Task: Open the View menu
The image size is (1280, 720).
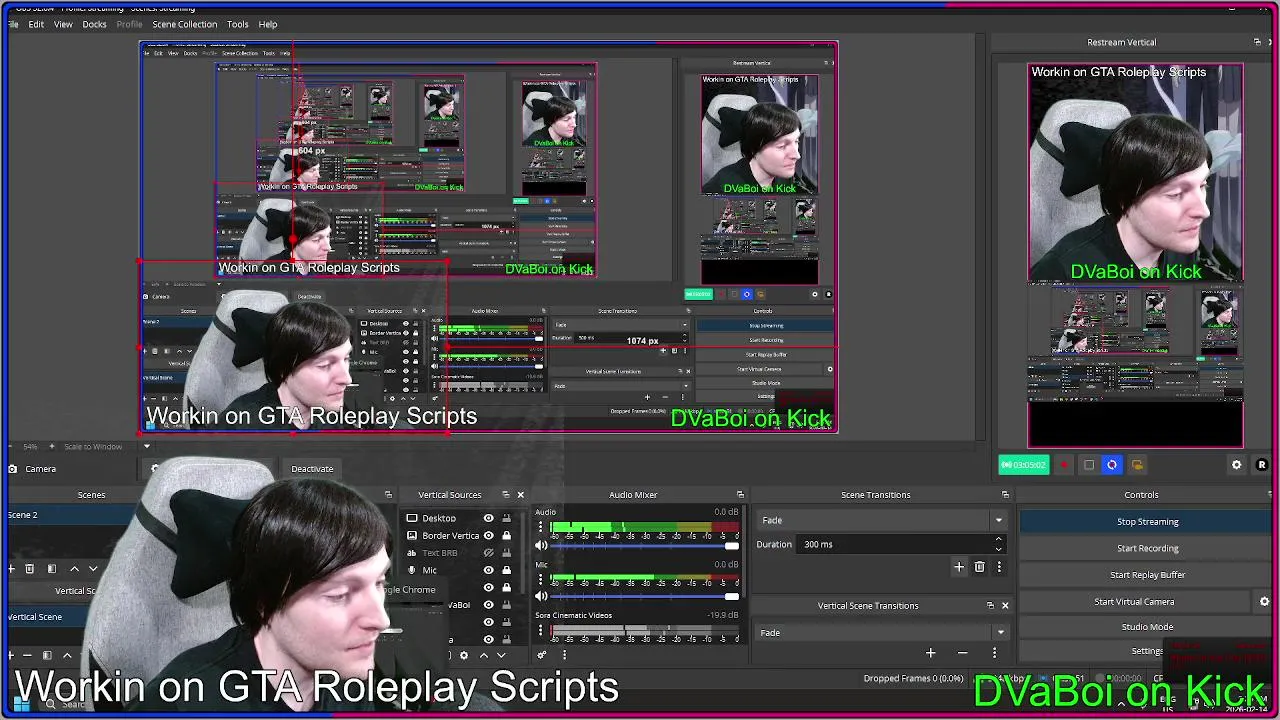Action: point(63,24)
